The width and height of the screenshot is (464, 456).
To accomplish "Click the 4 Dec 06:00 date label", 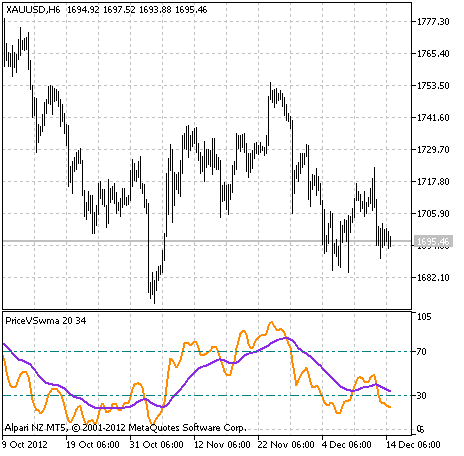I will [x=346, y=445].
